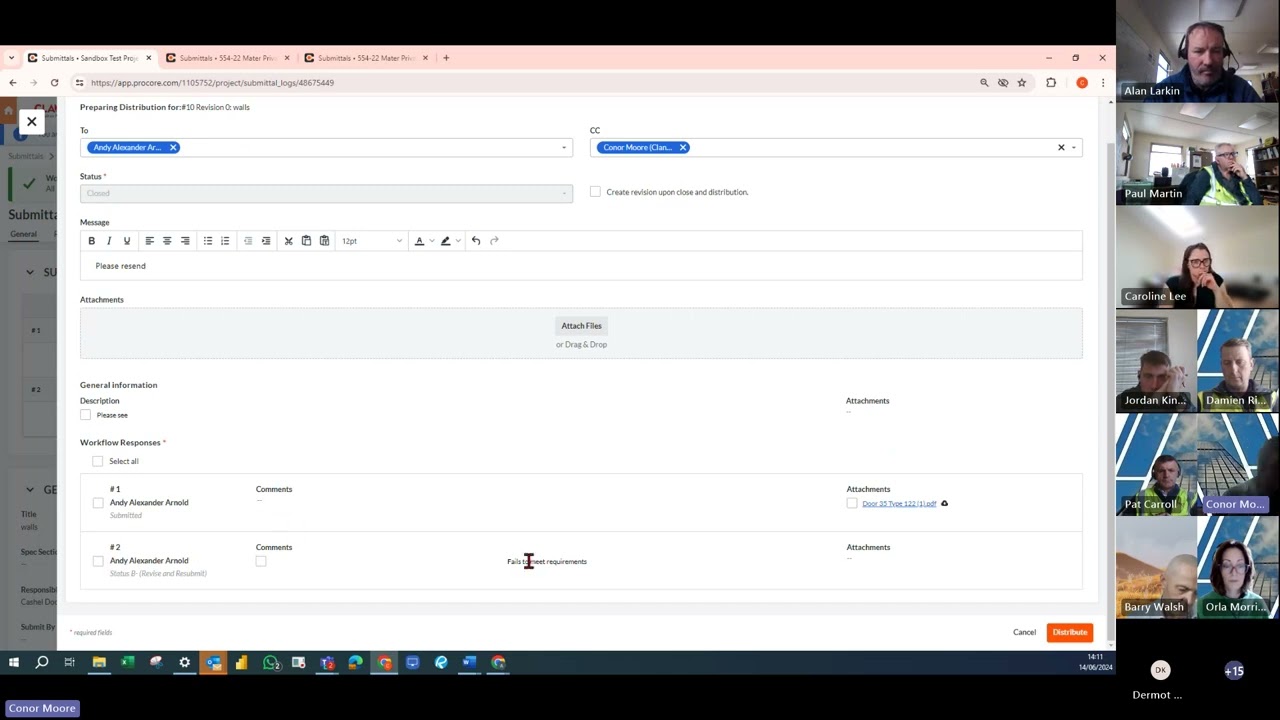Select workflow response #2 checkbox
Image resolution: width=1280 pixels, height=720 pixels.
point(98,561)
